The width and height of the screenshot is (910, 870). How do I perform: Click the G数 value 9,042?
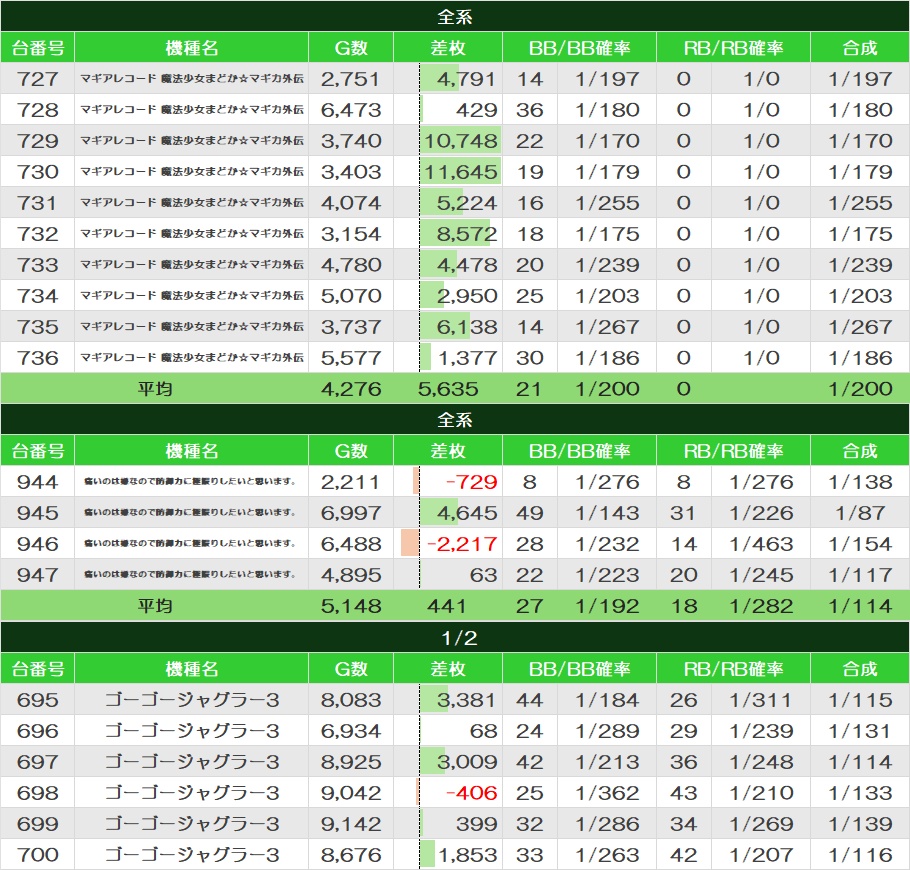351,793
